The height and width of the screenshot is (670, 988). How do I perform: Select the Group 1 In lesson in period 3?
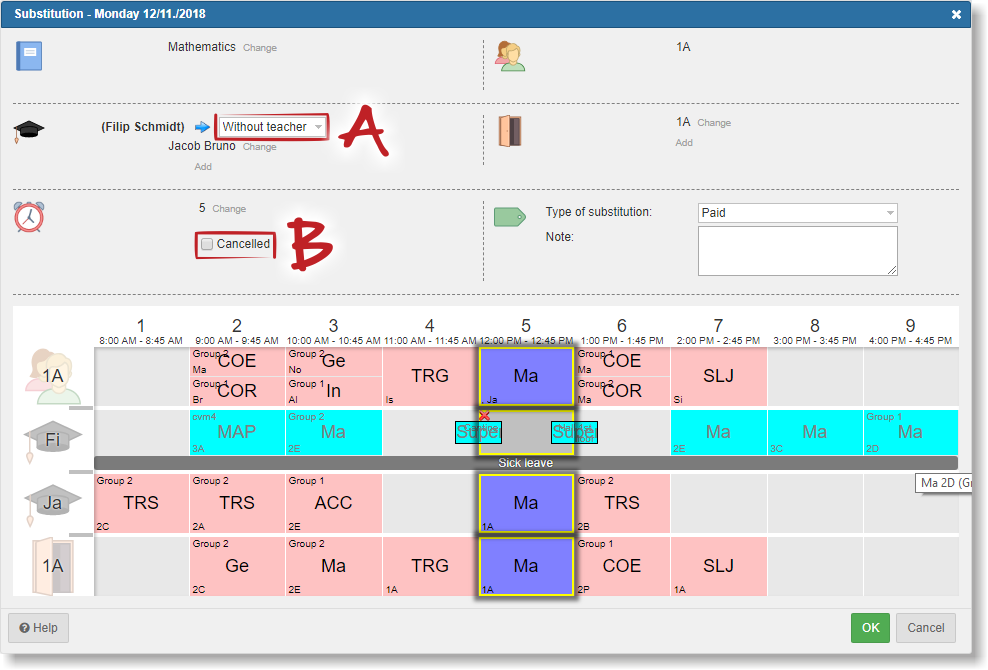point(334,391)
